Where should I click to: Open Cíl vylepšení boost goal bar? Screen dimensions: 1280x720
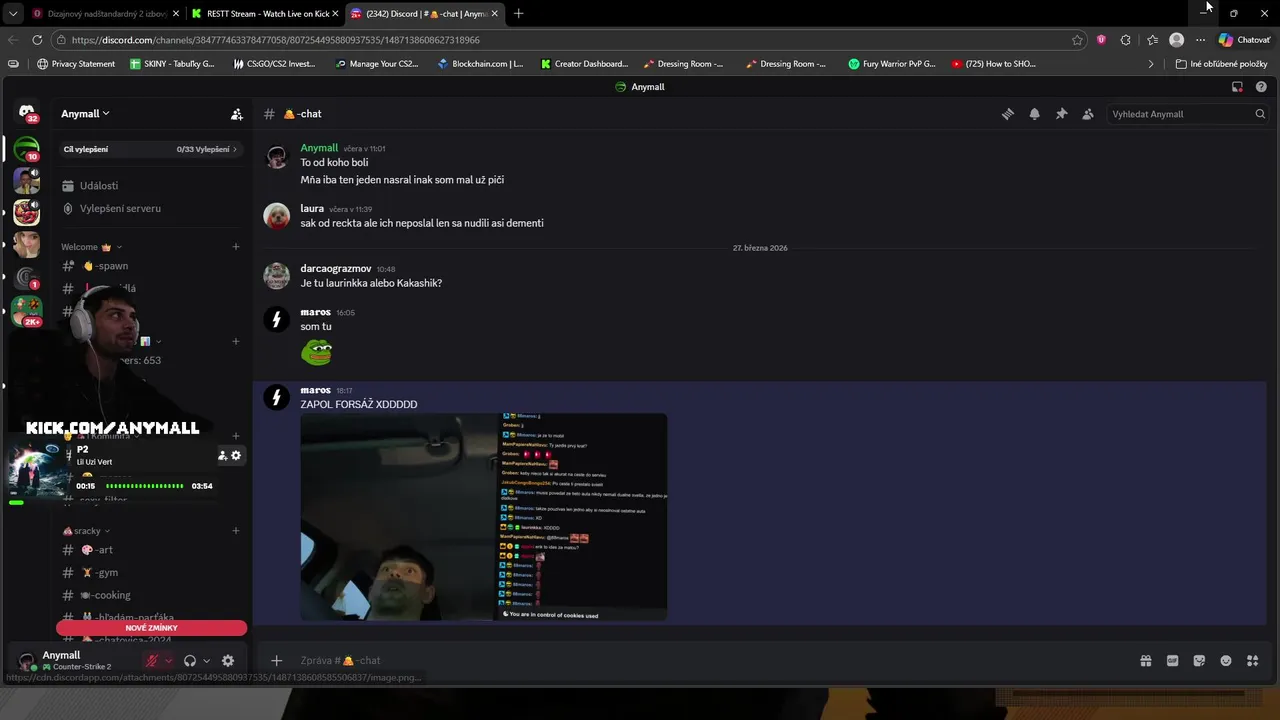point(150,149)
